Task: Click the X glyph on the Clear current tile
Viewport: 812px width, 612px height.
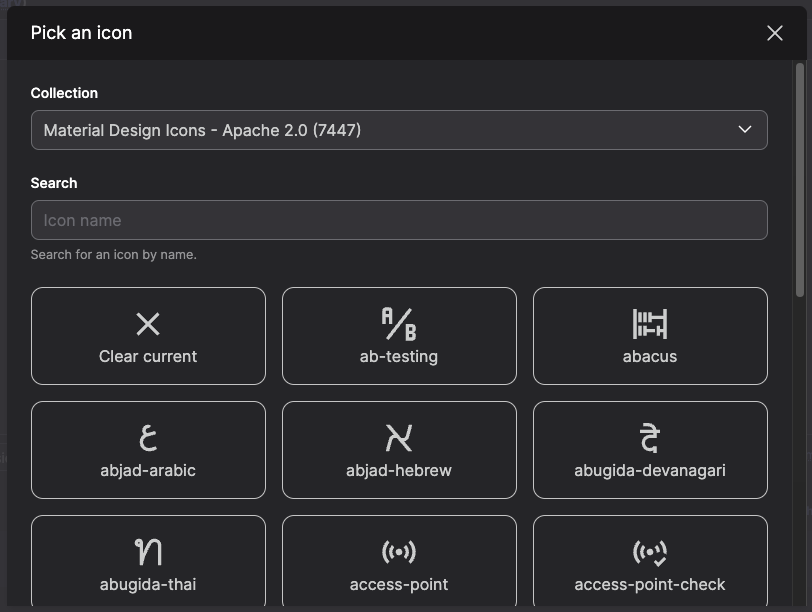Action: (148, 324)
